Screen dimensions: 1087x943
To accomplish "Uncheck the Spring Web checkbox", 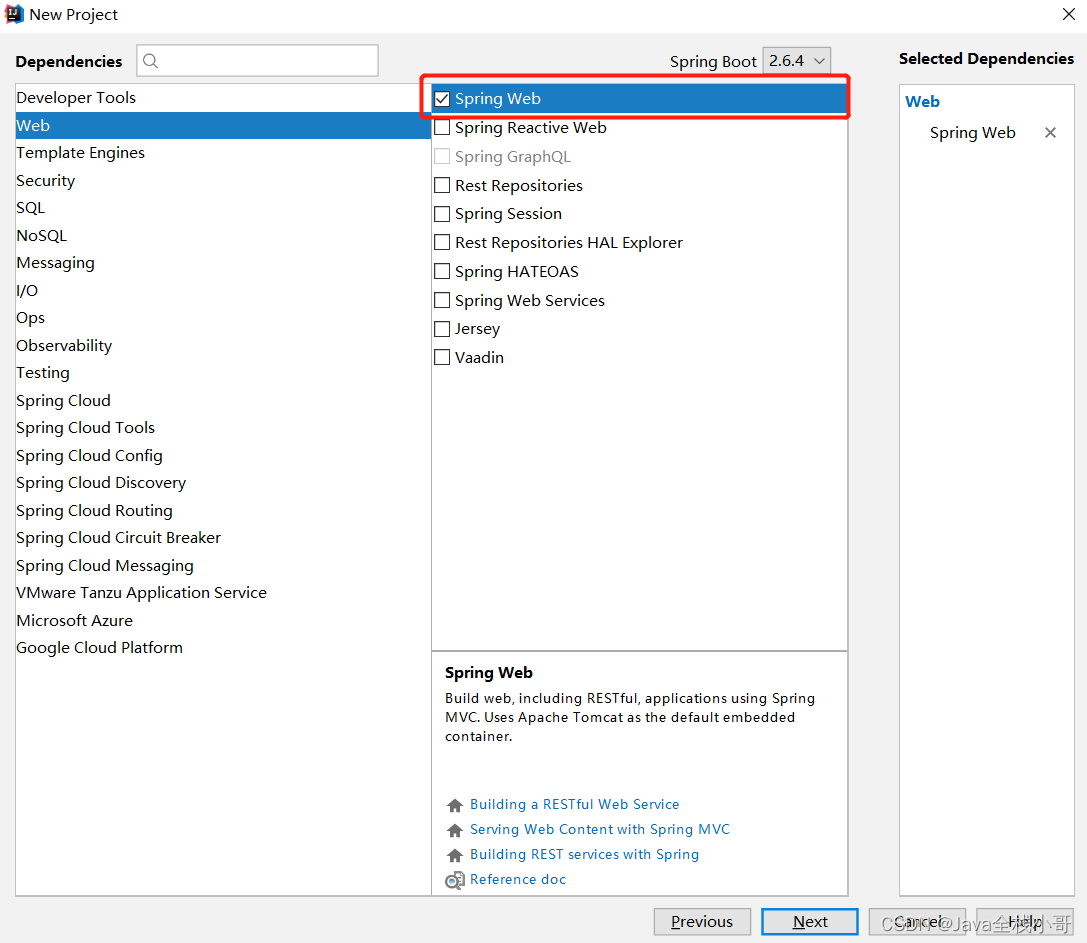I will click(442, 98).
